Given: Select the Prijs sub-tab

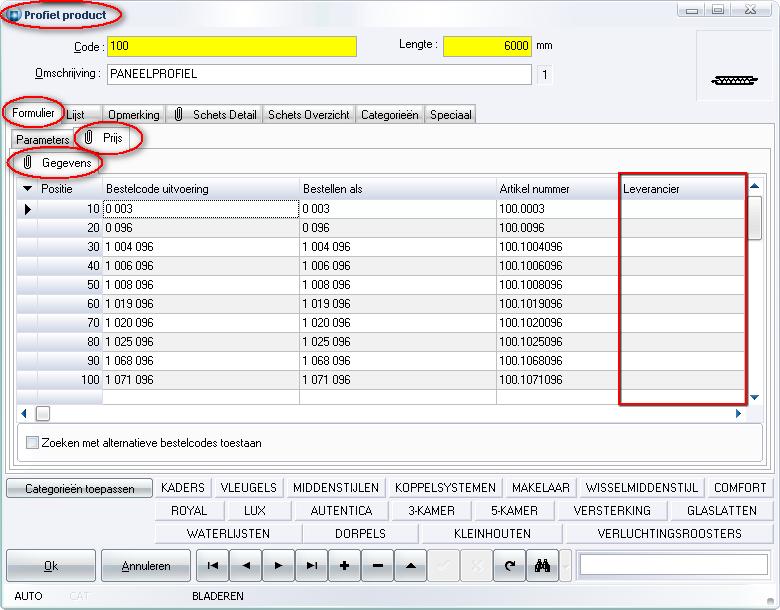Looking at the screenshot, I should click(x=105, y=138).
